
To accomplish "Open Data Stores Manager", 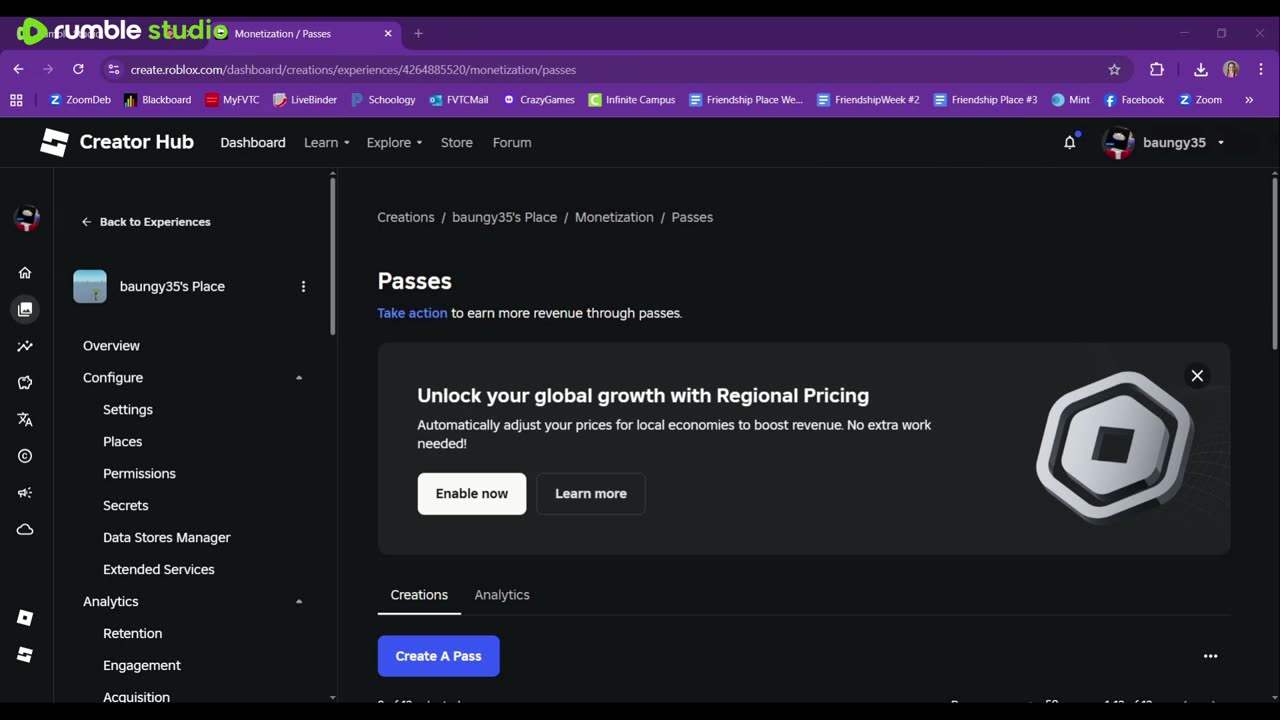I will pos(167,538).
